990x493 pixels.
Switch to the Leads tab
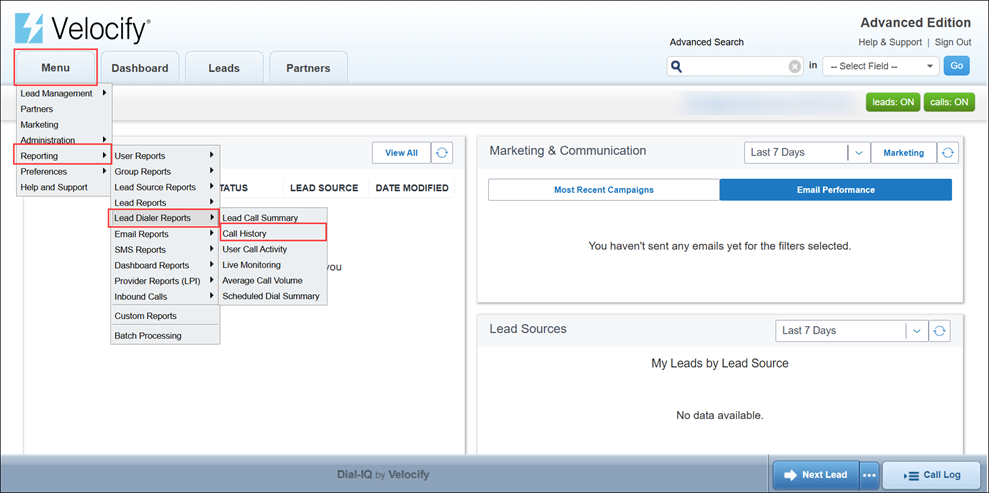[224, 68]
